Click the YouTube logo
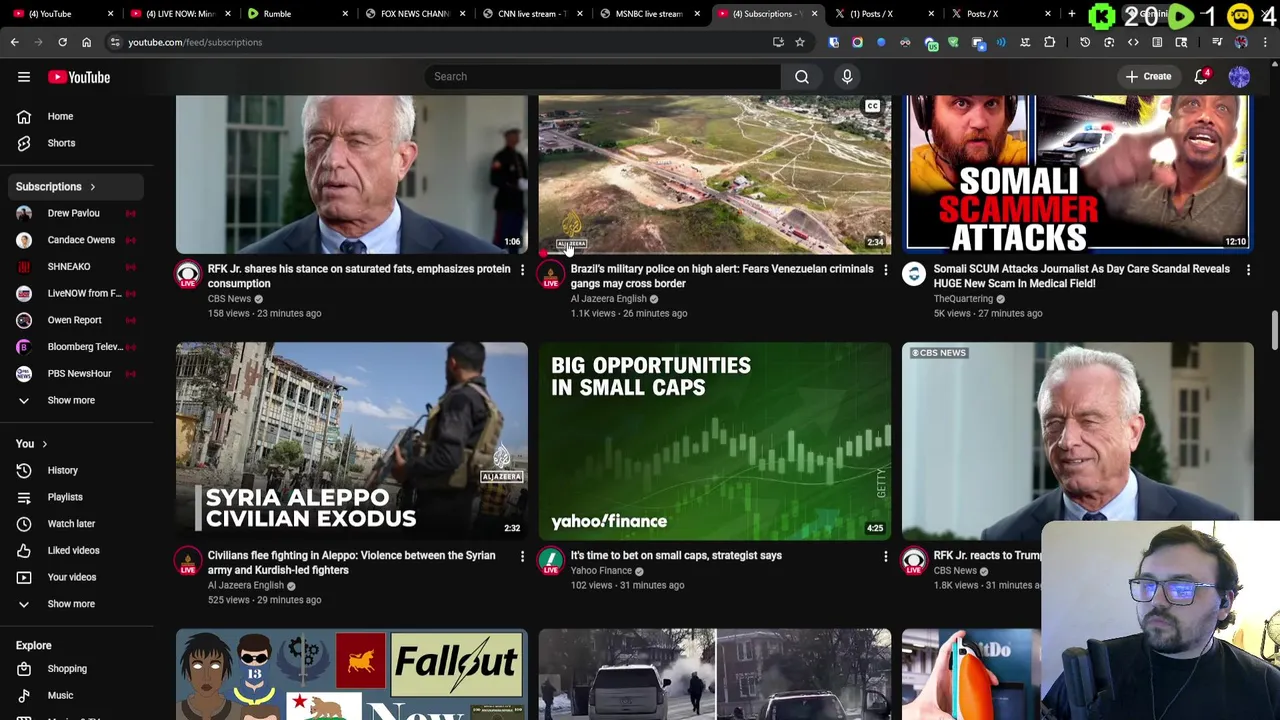 pos(79,77)
